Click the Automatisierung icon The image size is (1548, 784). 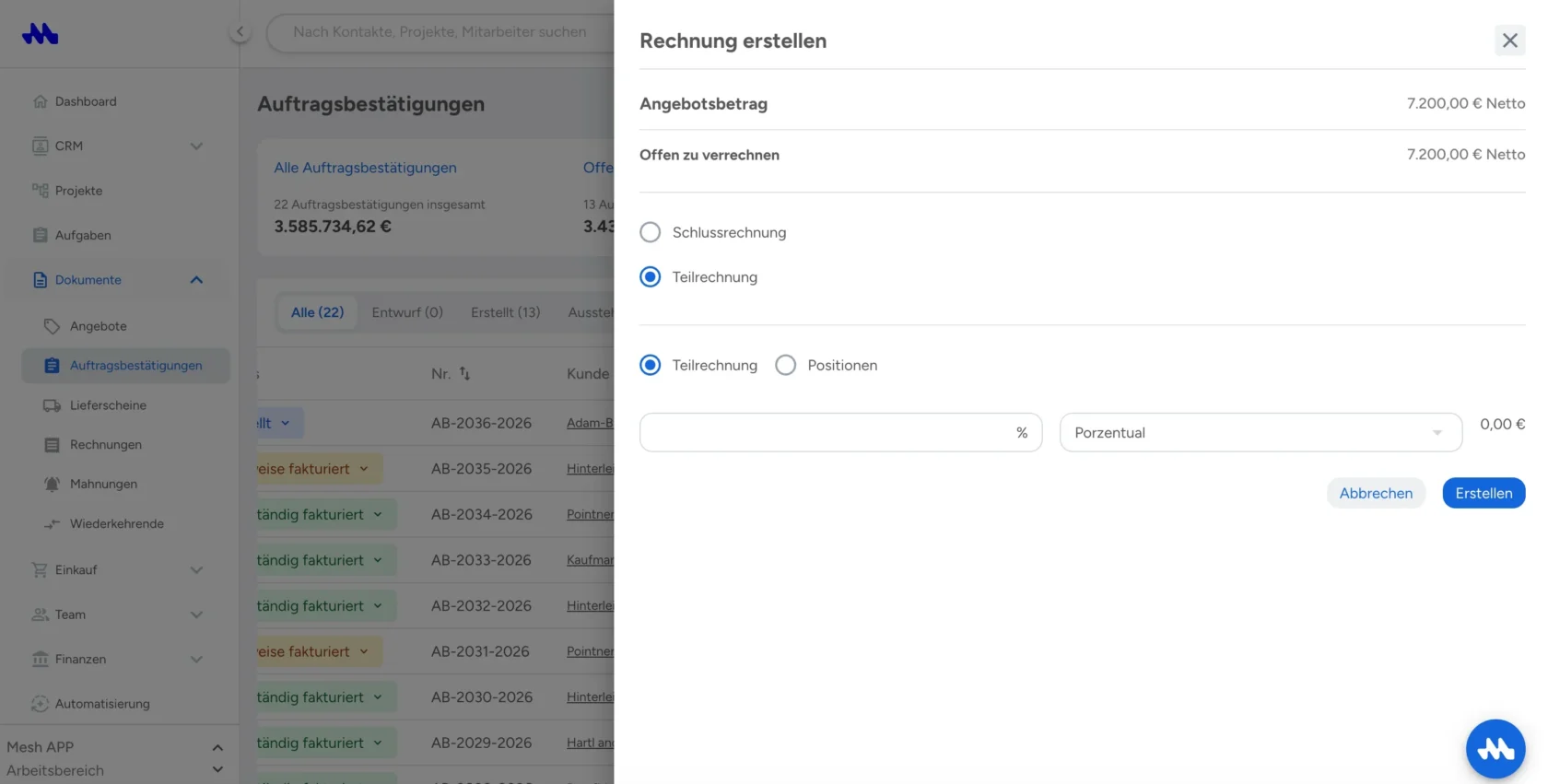(x=40, y=704)
